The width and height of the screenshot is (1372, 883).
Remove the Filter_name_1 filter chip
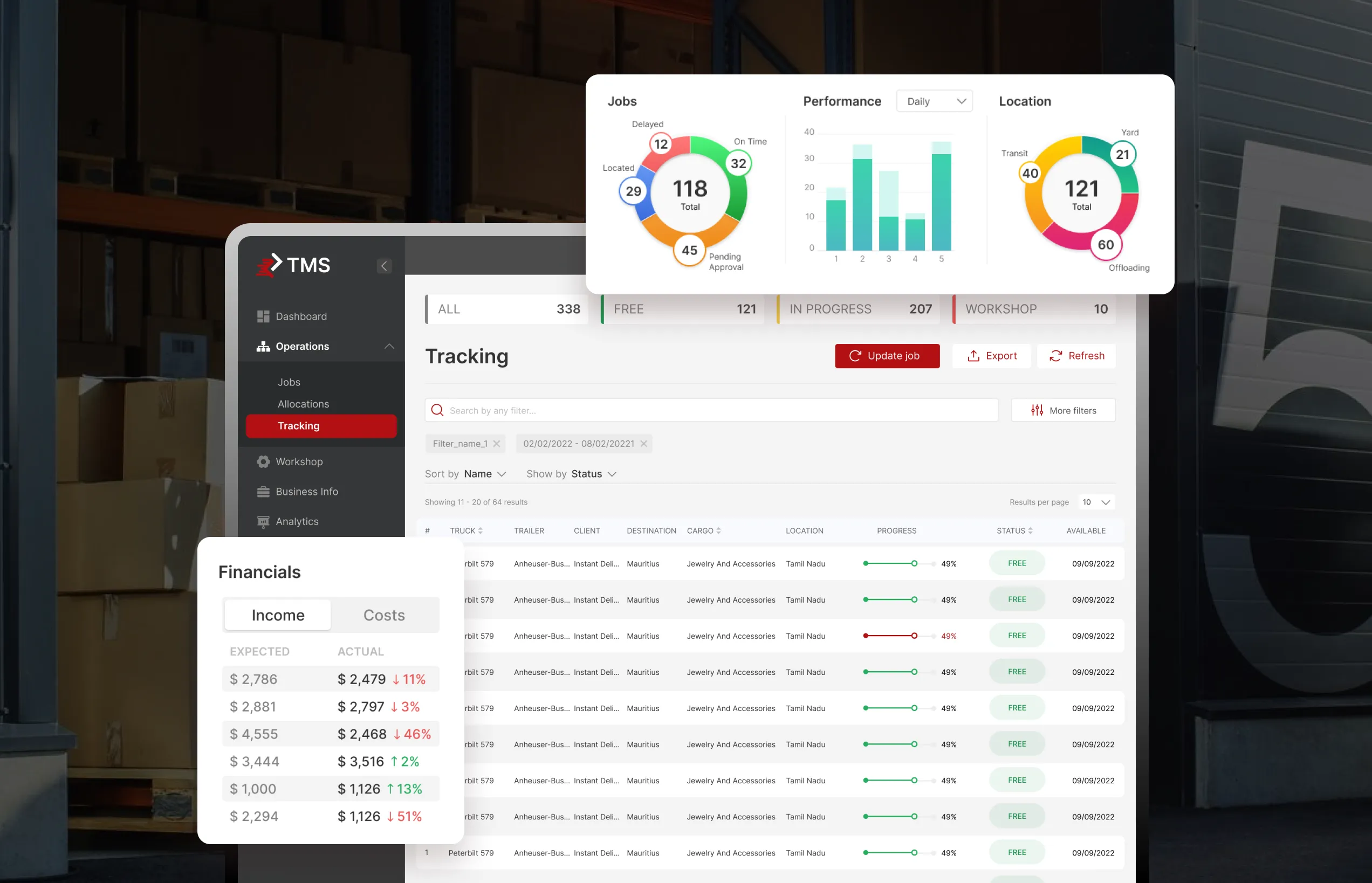click(x=497, y=444)
